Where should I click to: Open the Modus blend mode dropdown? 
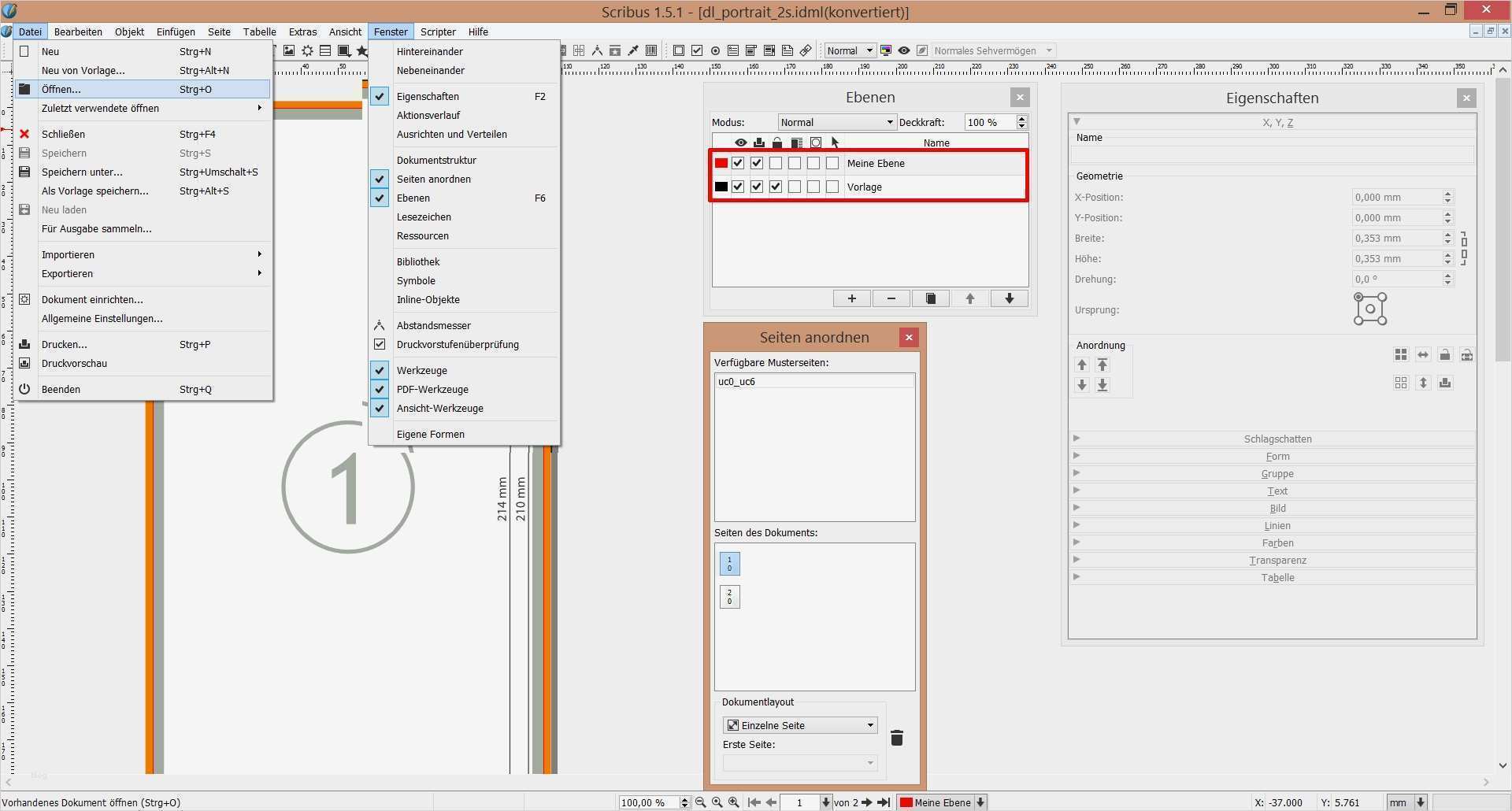pyautogui.click(x=836, y=122)
